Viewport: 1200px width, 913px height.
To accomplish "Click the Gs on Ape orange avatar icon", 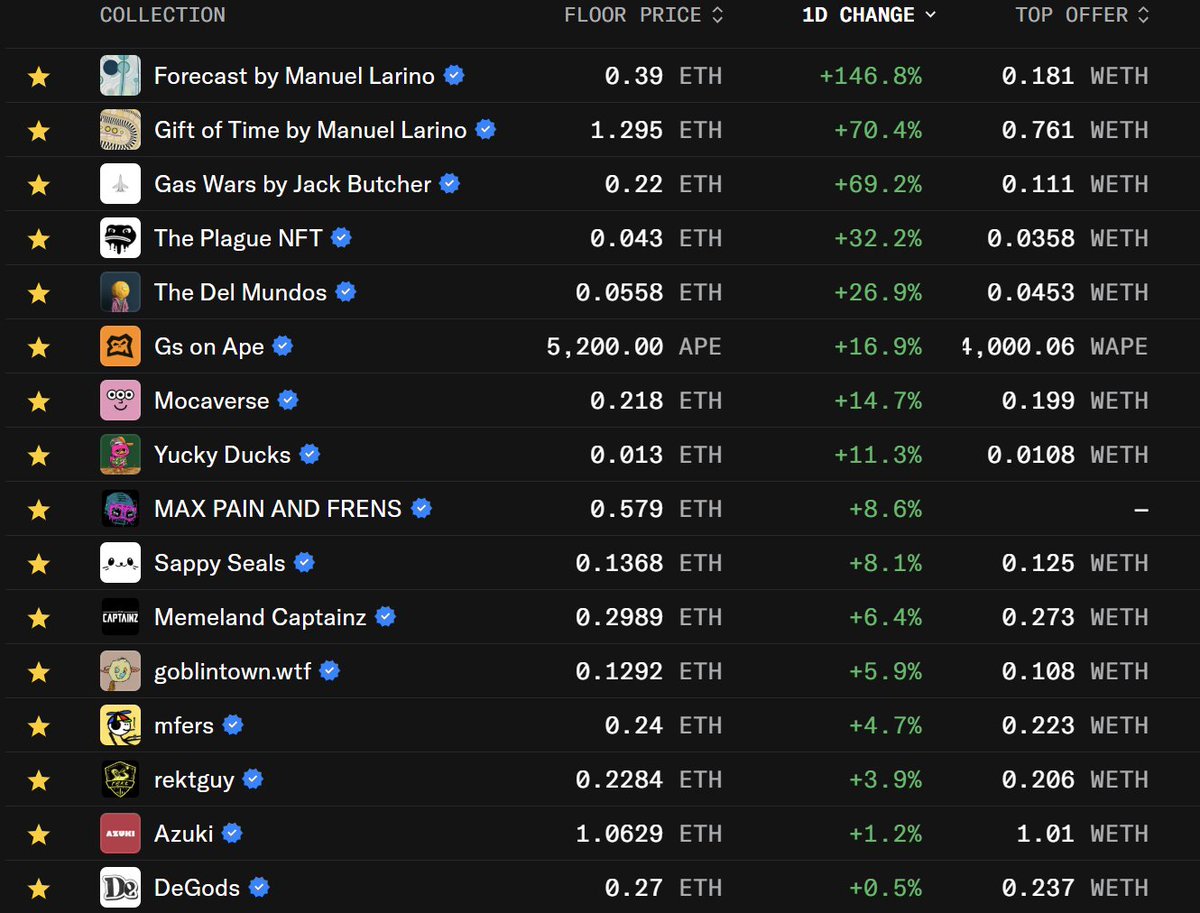I will (120, 346).
